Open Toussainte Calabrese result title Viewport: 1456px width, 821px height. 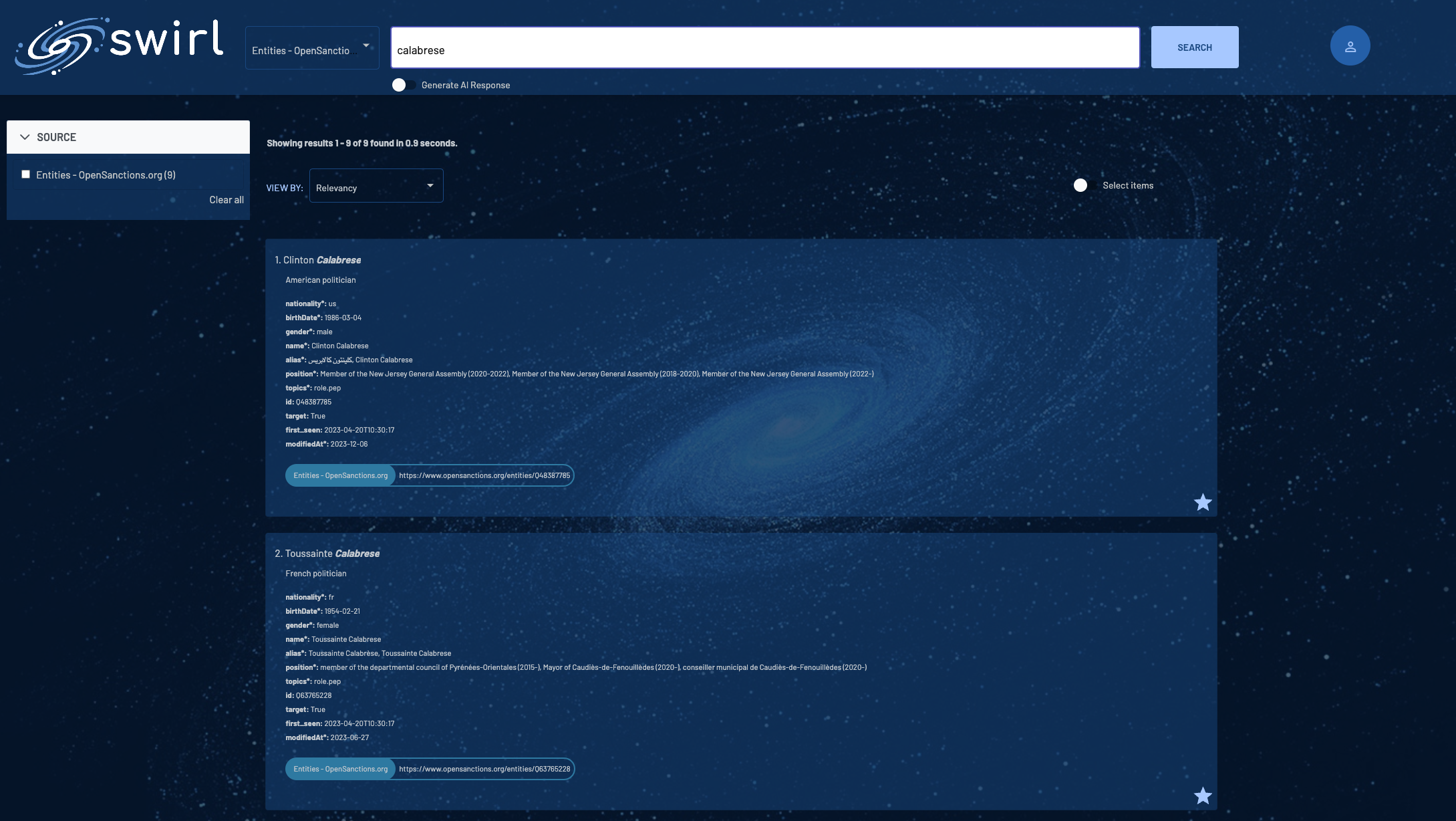pos(331,554)
